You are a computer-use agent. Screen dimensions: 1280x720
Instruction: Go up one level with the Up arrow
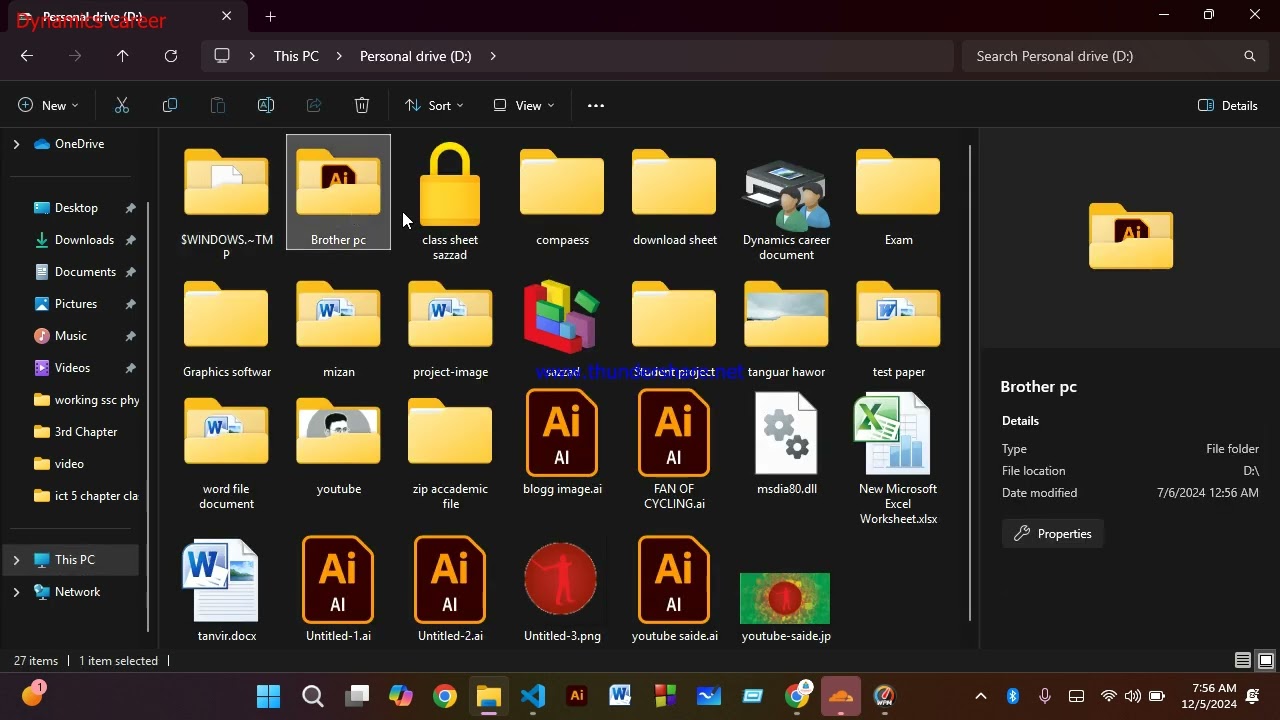(123, 56)
